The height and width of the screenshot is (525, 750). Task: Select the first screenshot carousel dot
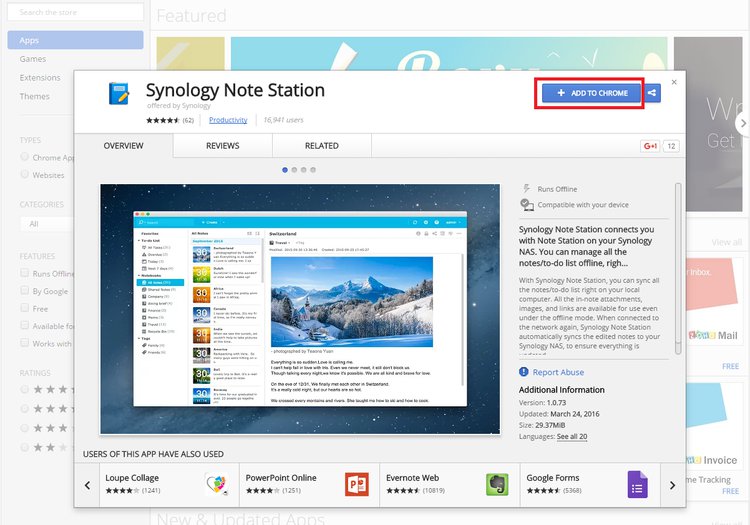click(285, 170)
